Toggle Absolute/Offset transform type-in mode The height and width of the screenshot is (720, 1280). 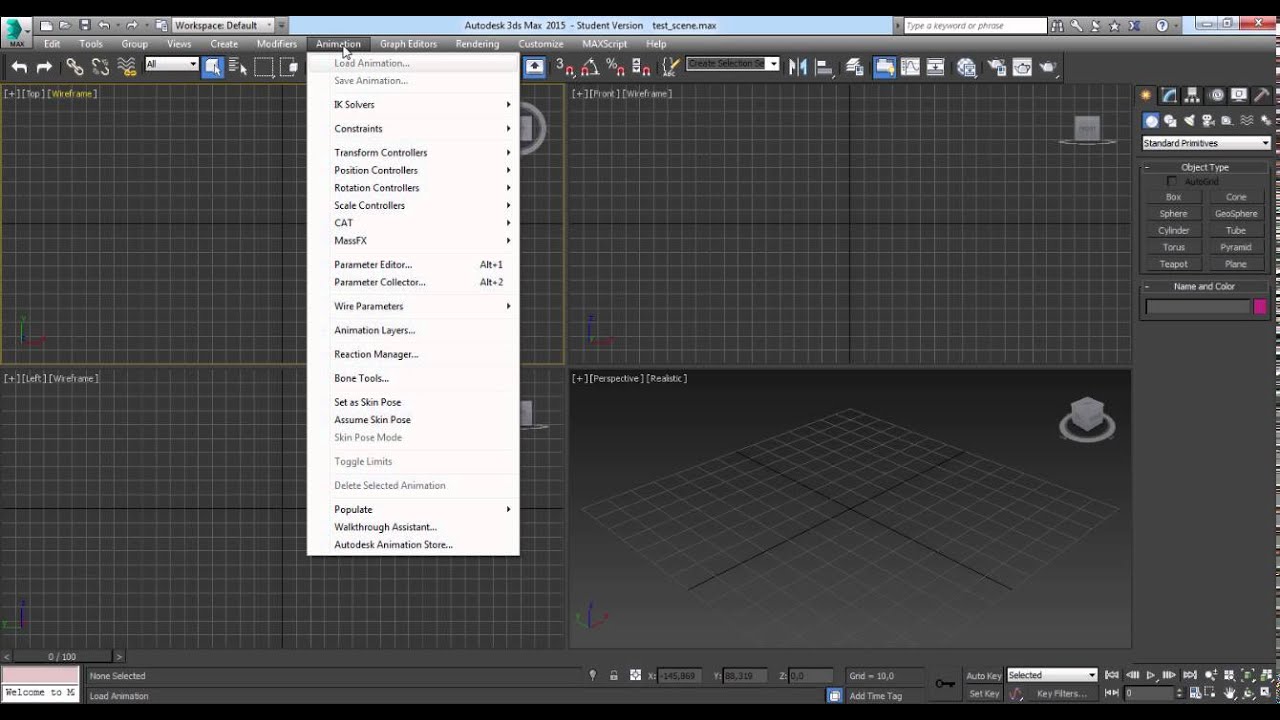tap(635, 676)
